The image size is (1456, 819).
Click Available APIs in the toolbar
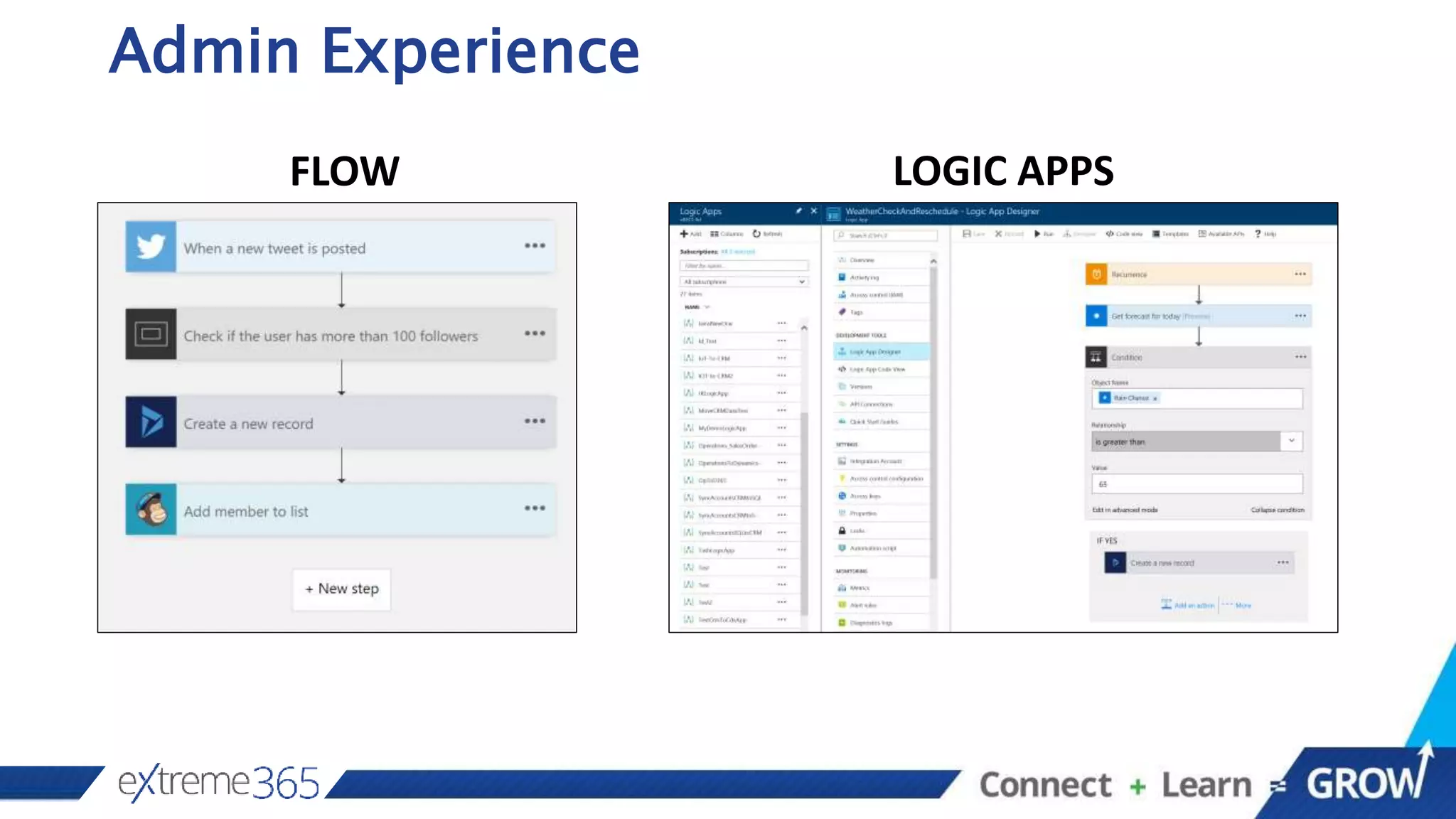pos(1221,234)
